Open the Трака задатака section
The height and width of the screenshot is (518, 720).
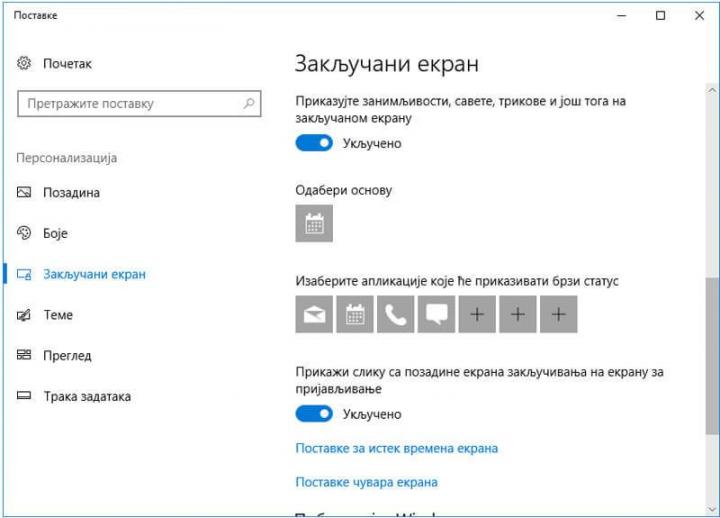[87, 396]
